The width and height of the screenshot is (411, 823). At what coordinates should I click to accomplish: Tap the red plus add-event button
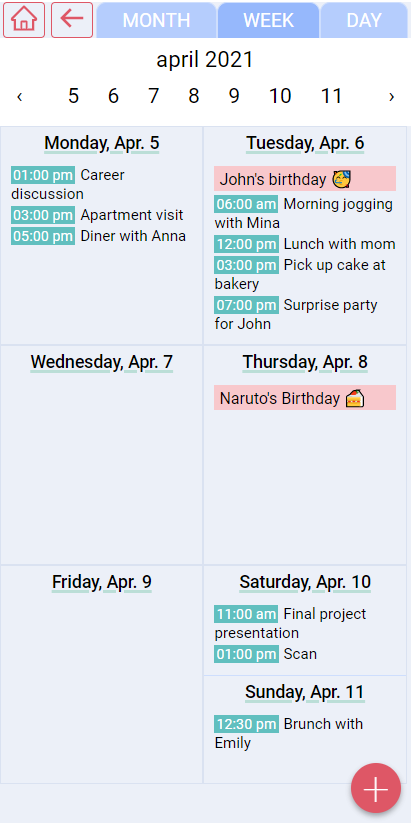[376, 788]
